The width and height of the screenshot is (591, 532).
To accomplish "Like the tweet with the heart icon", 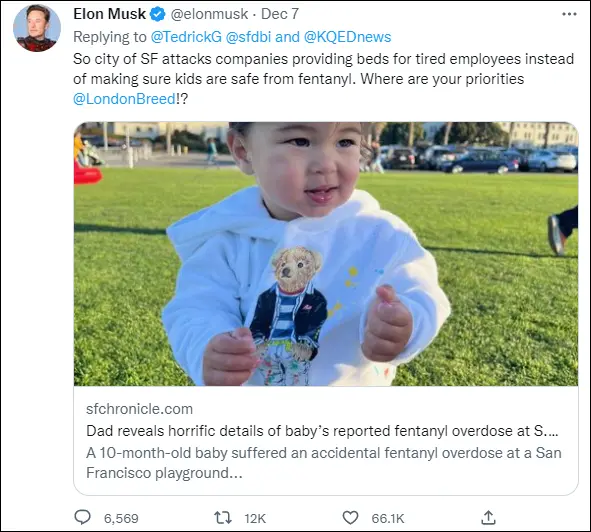I will 350,518.
